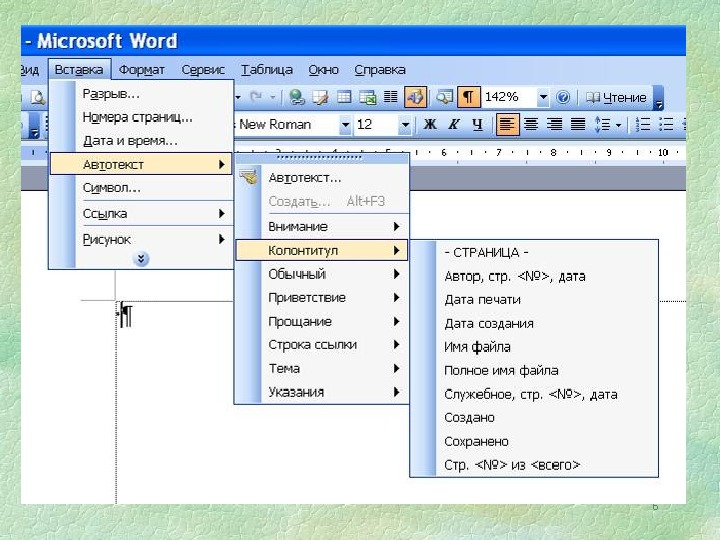Click the Insert Excel spreadsheet icon
The width and height of the screenshot is (720, 540).
click(x=367, y=97)
